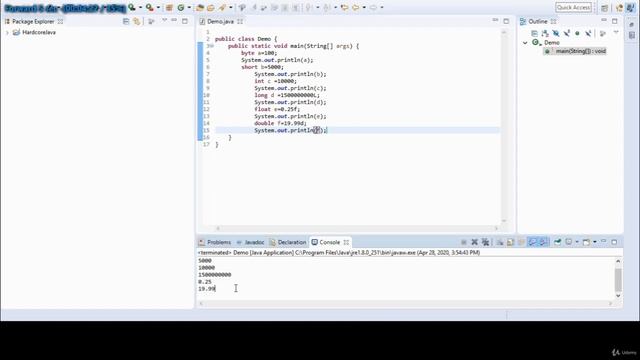The image size is (640, 360).
Task: Toggle Hide Fields in Outline toolbar
Action: pyautogui.click(x=556, y=33)
